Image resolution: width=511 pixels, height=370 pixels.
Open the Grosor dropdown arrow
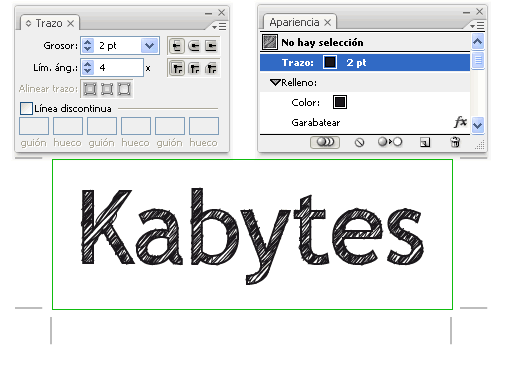(149, 46)
